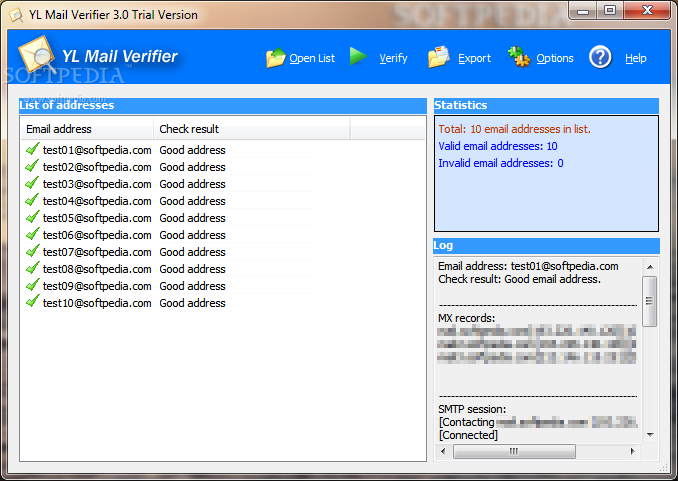678x481 pixels.
Task: Click MX records heading in log
Action: [x=467, y=318]
